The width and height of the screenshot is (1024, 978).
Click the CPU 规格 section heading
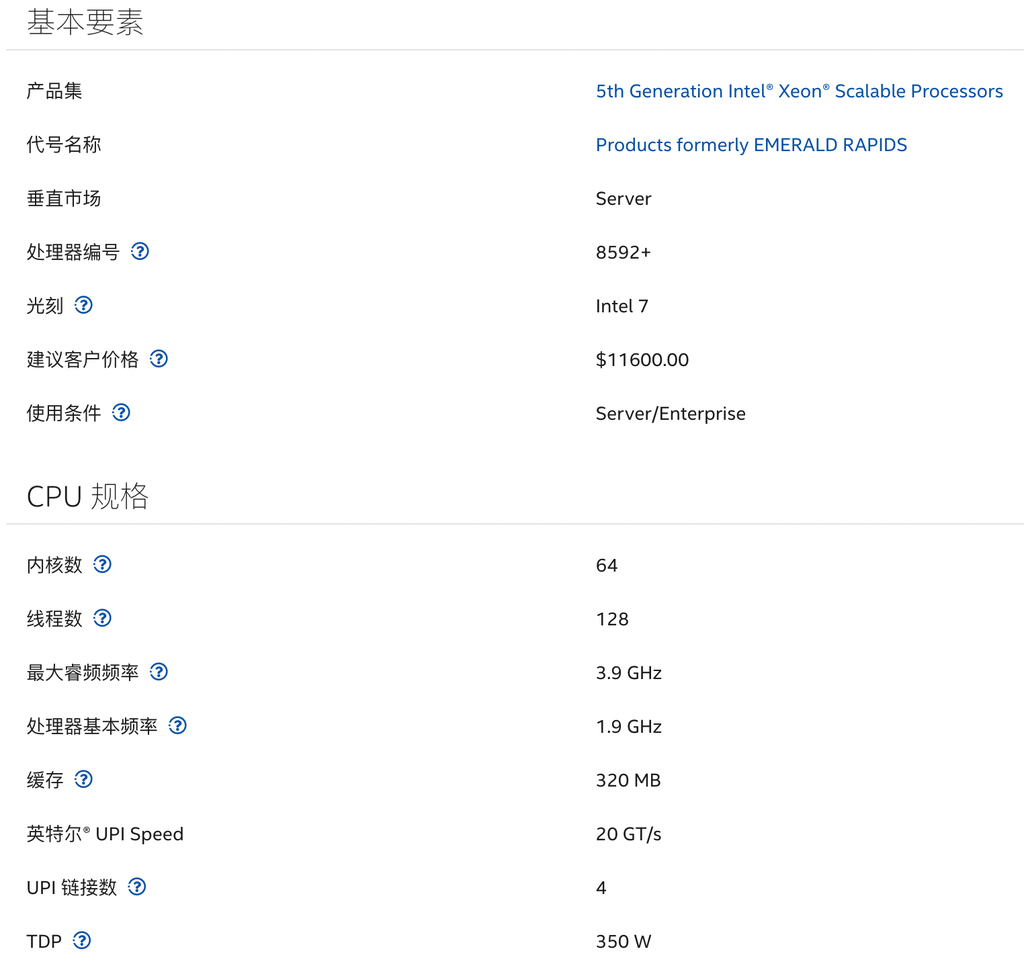click(88, 496)
